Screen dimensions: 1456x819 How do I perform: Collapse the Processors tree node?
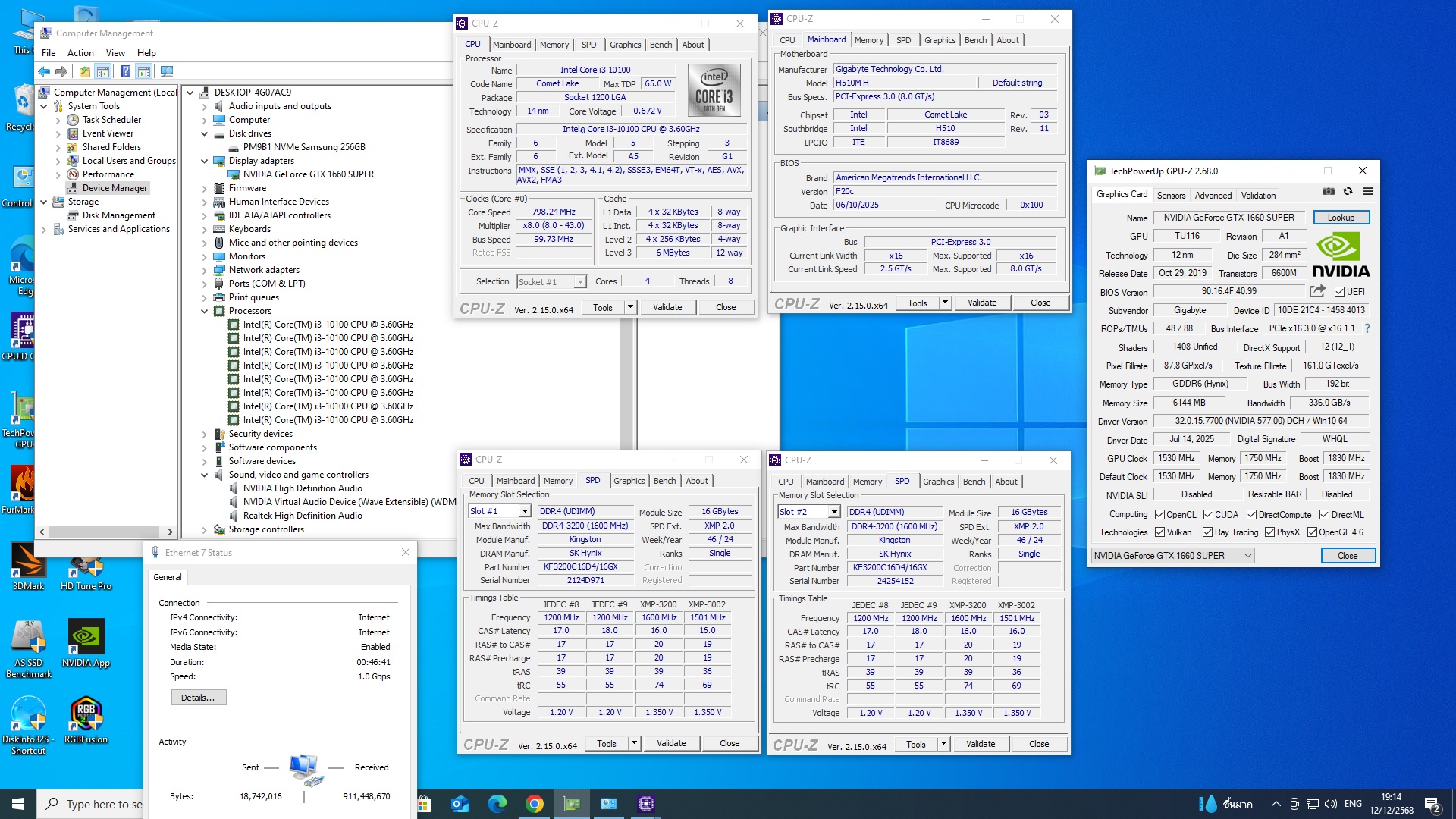click(204, 311)
